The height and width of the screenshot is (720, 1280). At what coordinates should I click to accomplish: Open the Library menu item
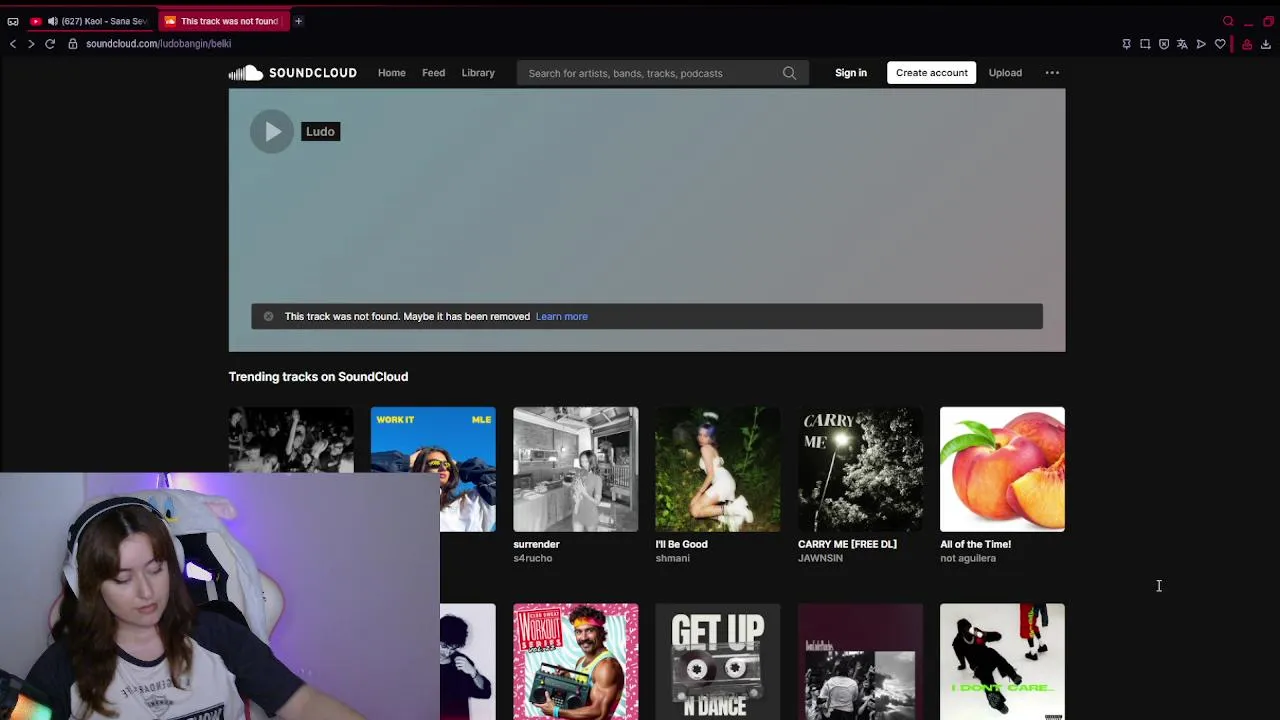[478, 73]
